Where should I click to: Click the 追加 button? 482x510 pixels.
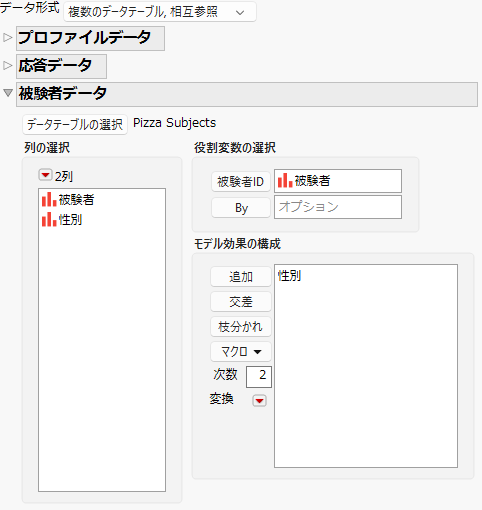click(x=241, y=277)
